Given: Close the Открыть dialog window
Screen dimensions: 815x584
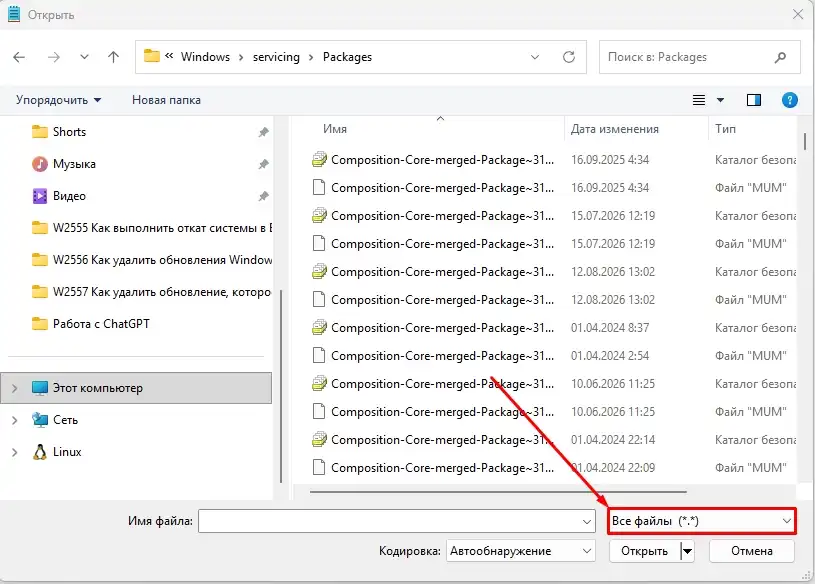Looking at the screenshot, I should point(798,15).
